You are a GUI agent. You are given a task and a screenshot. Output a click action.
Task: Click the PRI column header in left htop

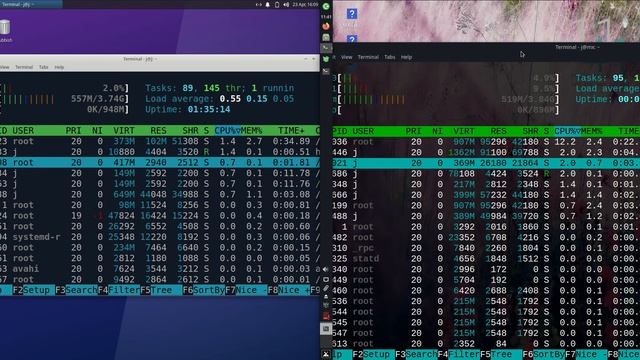point(73,131)
